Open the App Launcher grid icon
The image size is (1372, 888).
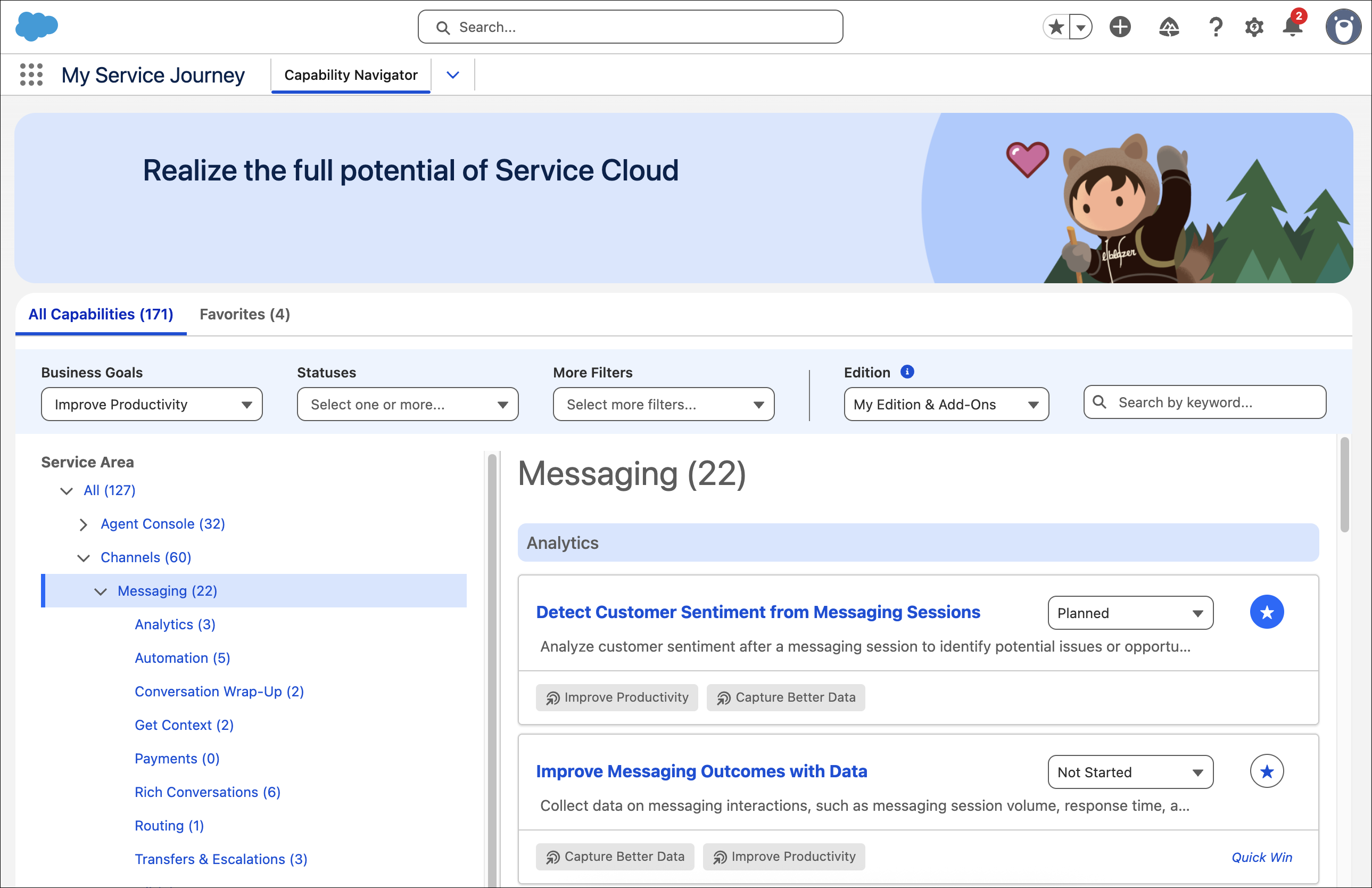(x=31, y=75)
